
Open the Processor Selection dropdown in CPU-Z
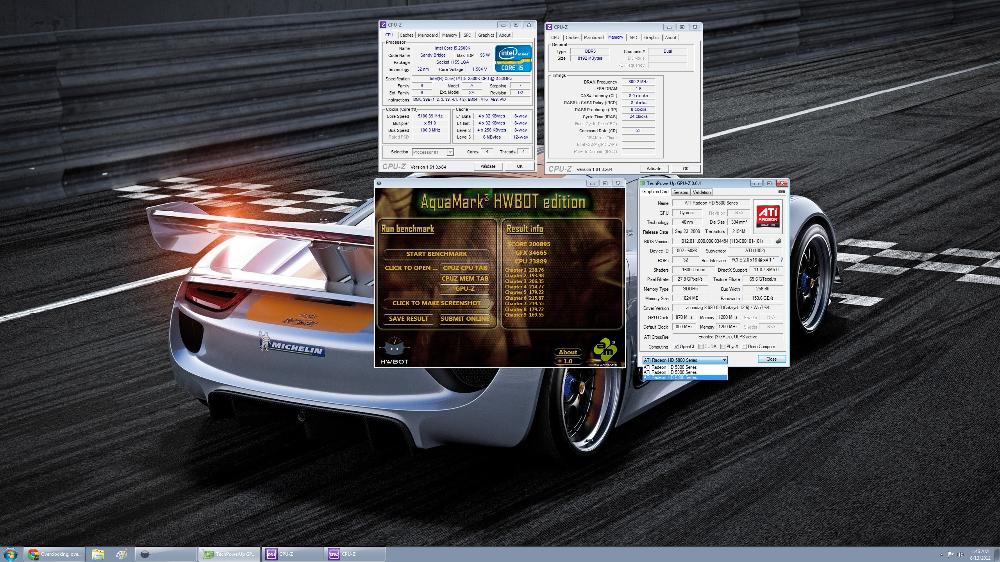coord(432,152)
